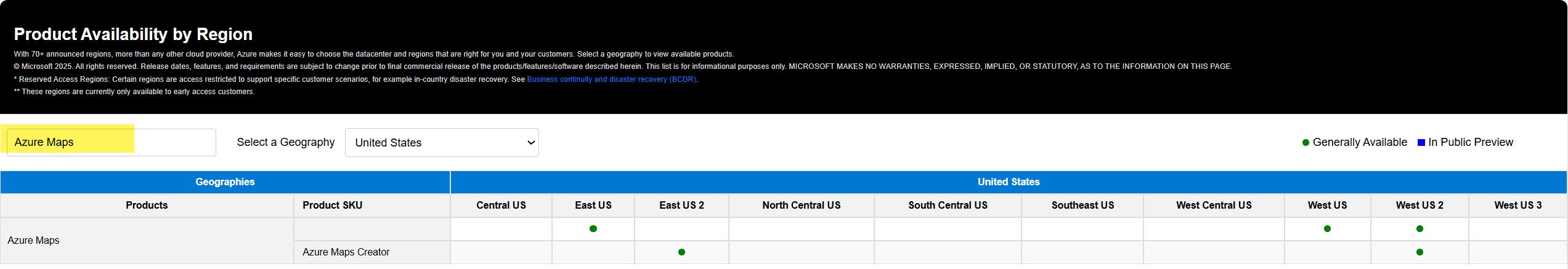Open the Business continuity and disaster recovery link
The width and height of the screenshot is (1568, 269).
[611, 79]
